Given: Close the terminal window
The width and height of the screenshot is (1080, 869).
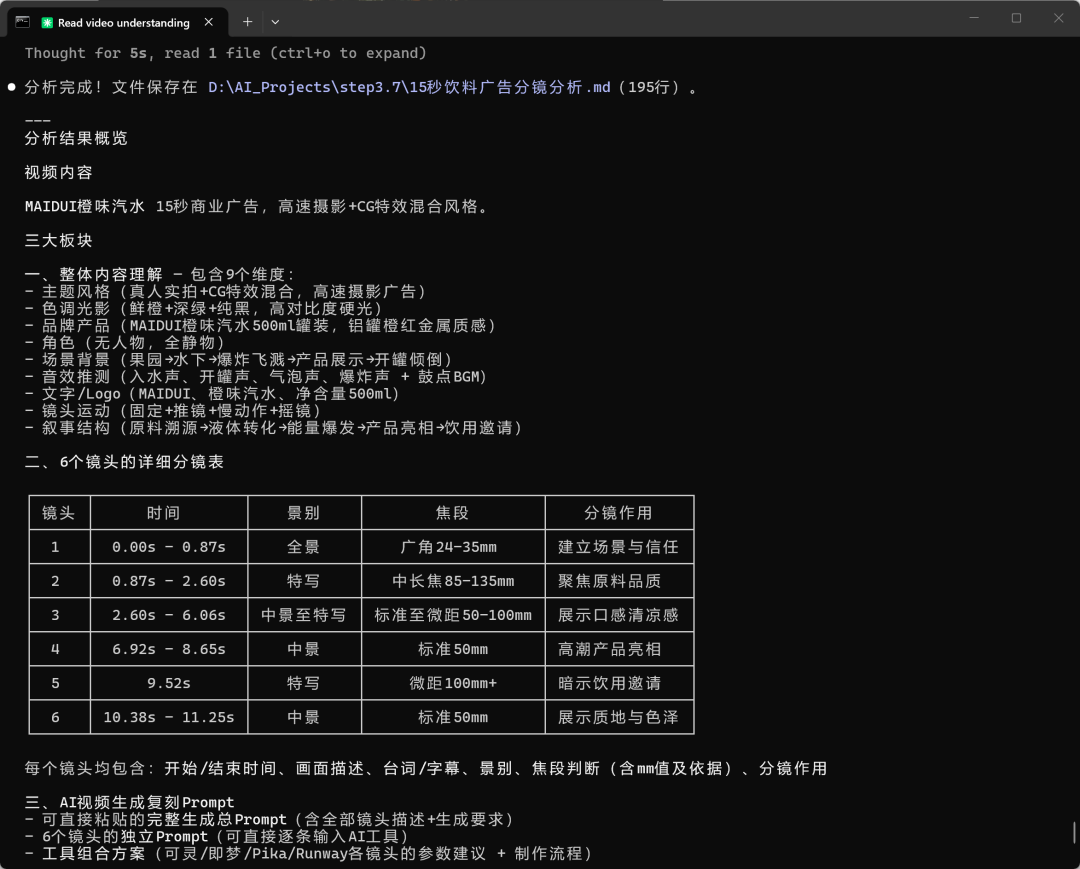Looking at the screenshot, I should [x=1059, y=18].
